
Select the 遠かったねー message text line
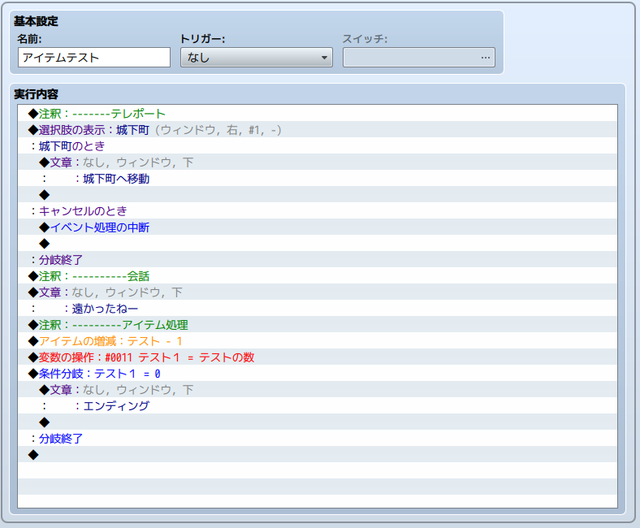click(x=318, y=308)
